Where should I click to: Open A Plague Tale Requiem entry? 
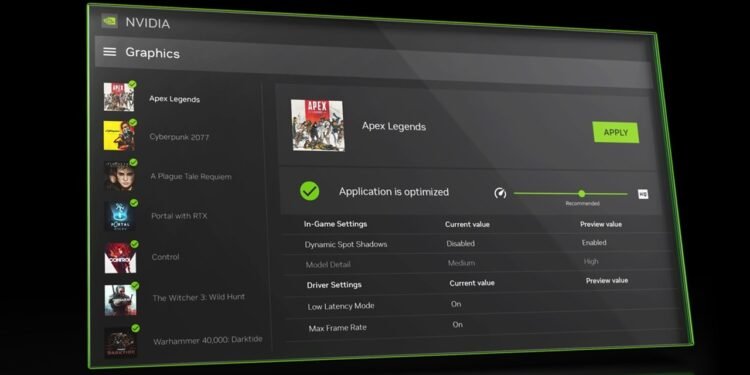[x=191, y=176]
